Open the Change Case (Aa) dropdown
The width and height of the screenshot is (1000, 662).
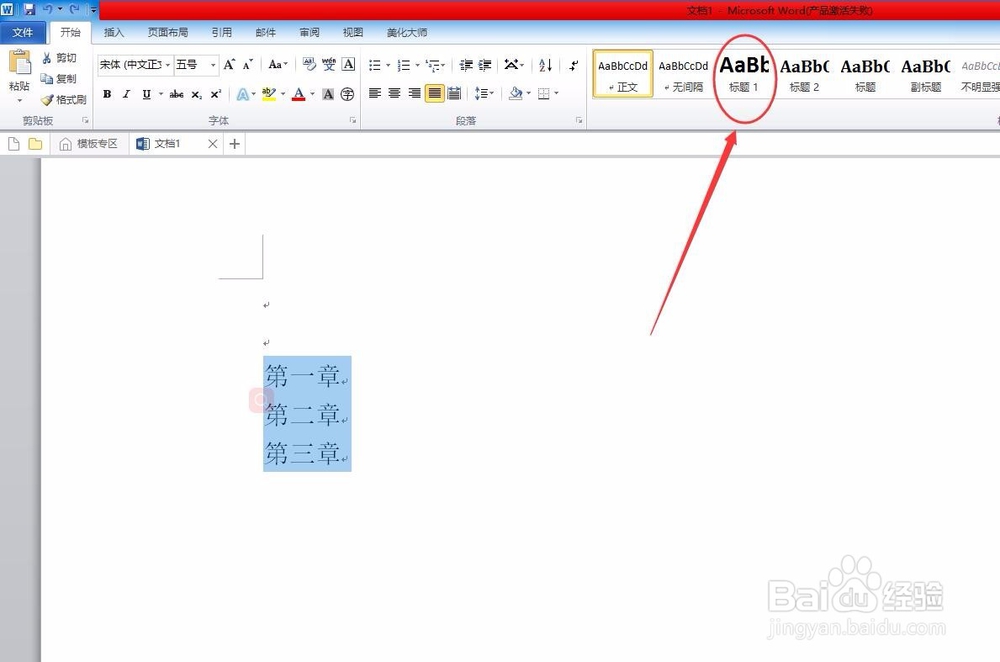(278, 64)
